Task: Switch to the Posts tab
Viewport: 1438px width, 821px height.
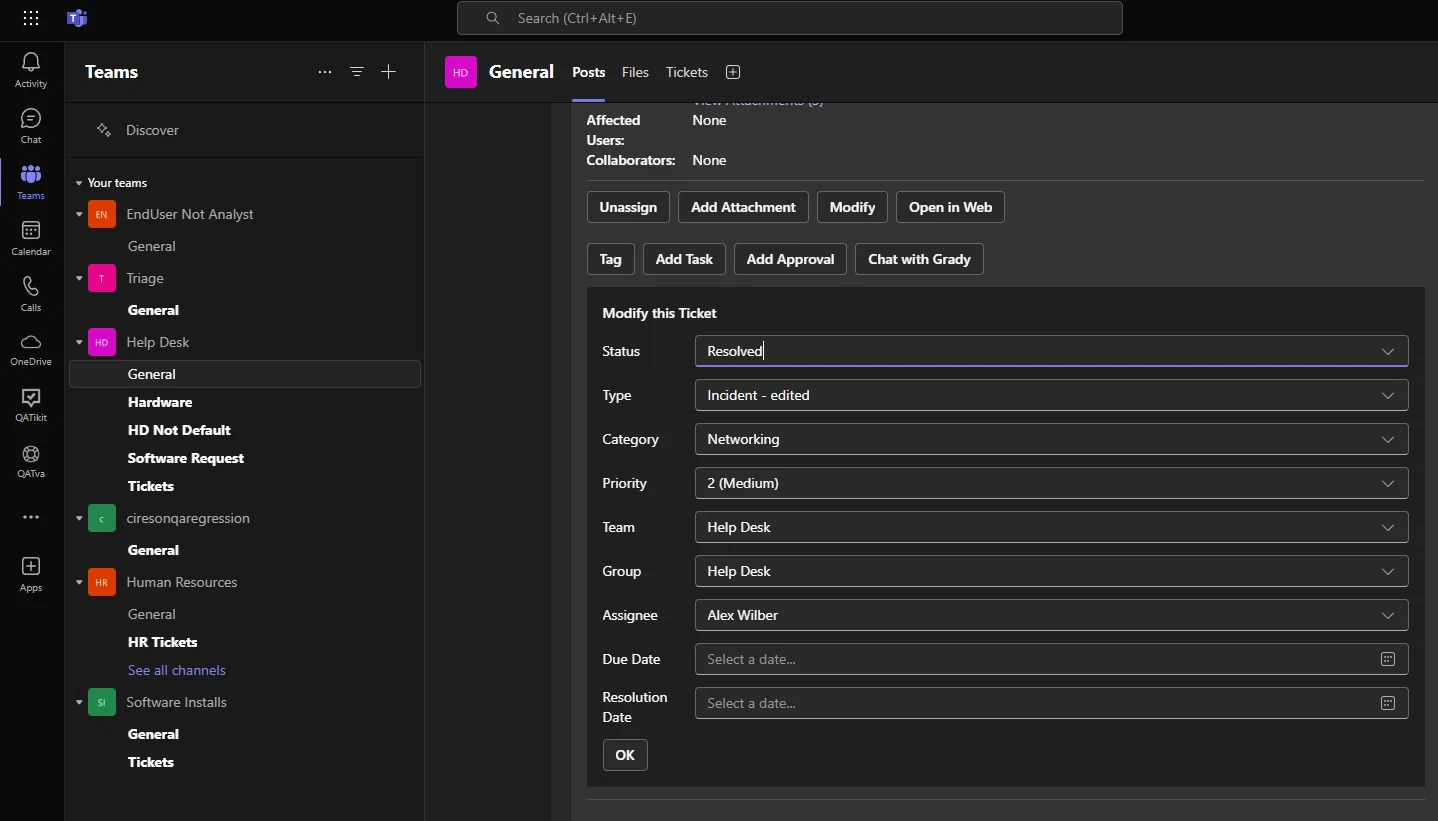Action: click(x=588, y=72)
